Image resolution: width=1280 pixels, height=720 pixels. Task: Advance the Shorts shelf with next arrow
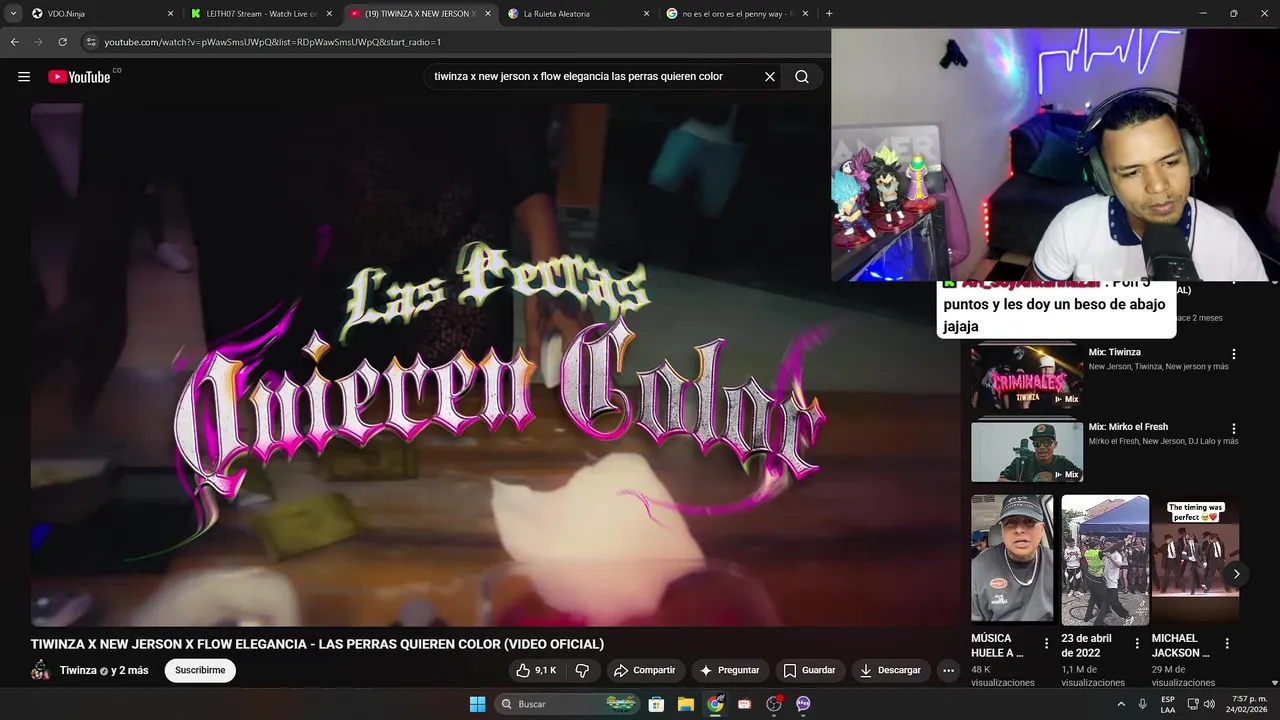[1236, 574]
